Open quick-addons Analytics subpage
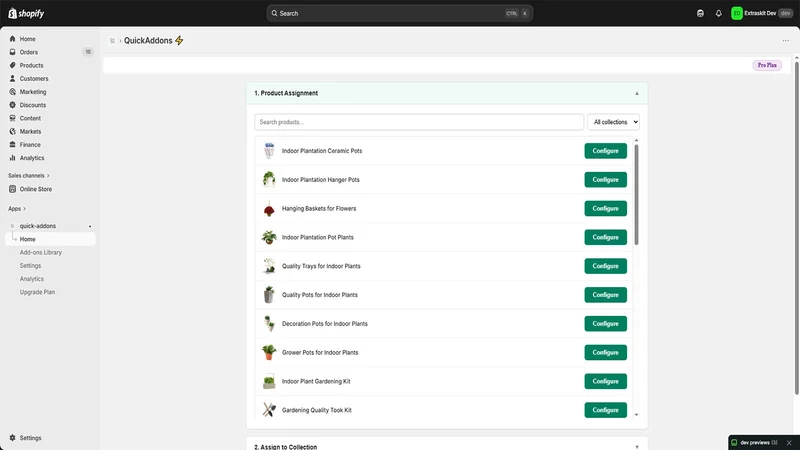The image size is (800, 450). point(32,279)
